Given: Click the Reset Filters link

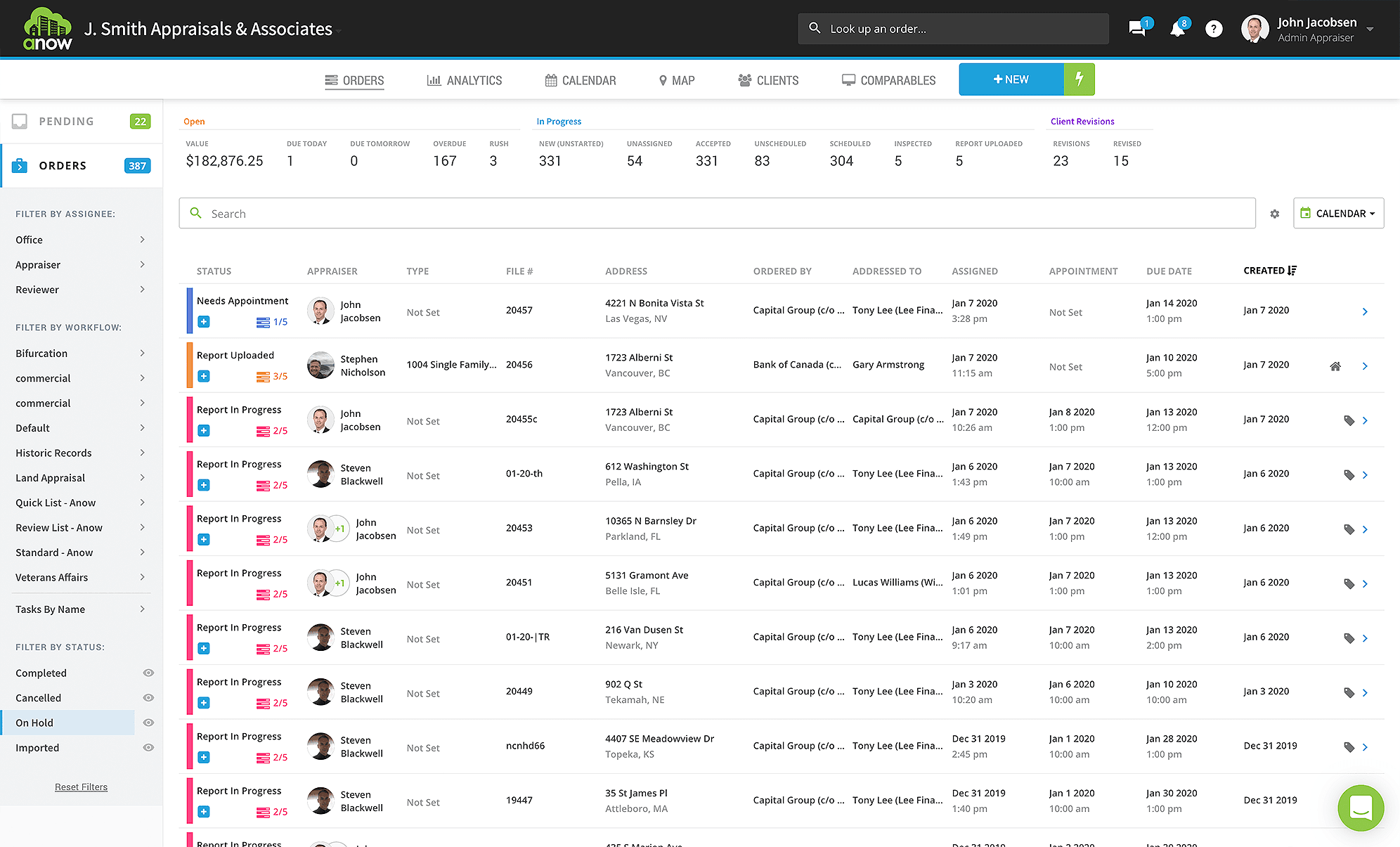Looking at the screenshot, I should 81,787.
